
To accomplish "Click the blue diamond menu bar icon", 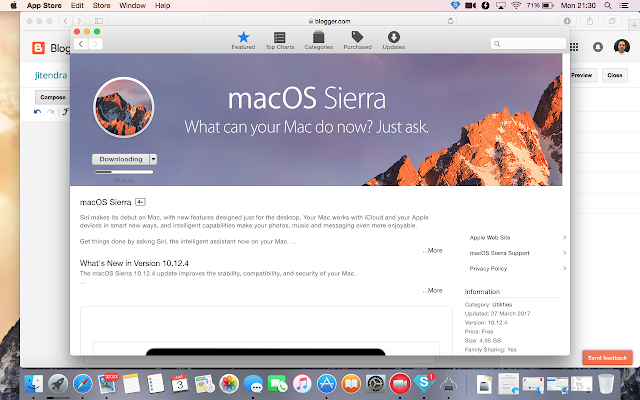I will pos(455,5).
